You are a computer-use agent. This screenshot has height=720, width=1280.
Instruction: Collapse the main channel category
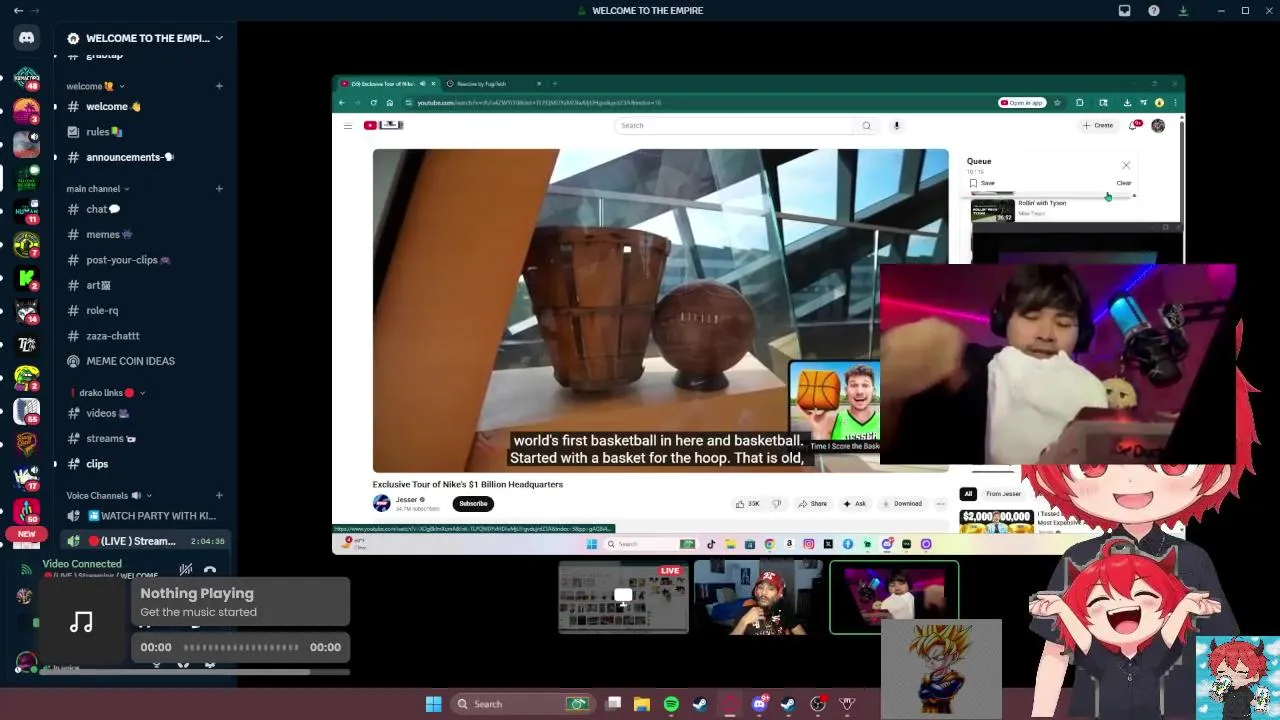coord(98,189)
